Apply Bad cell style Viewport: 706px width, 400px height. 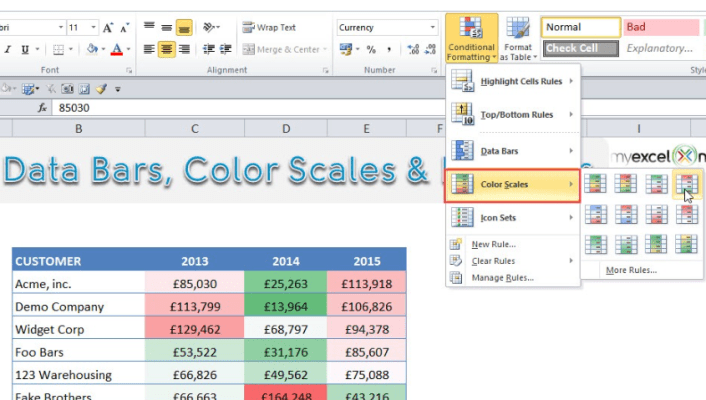[x=661, y=27]
